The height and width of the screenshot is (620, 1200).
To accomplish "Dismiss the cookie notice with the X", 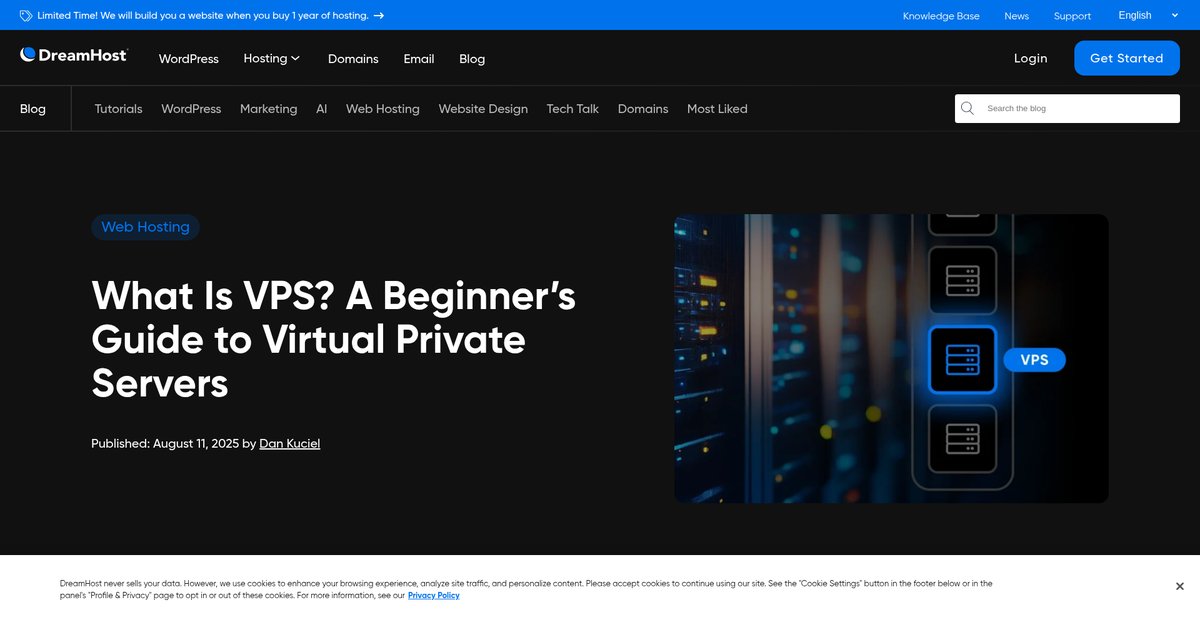I will click(x=1180, y=587).
